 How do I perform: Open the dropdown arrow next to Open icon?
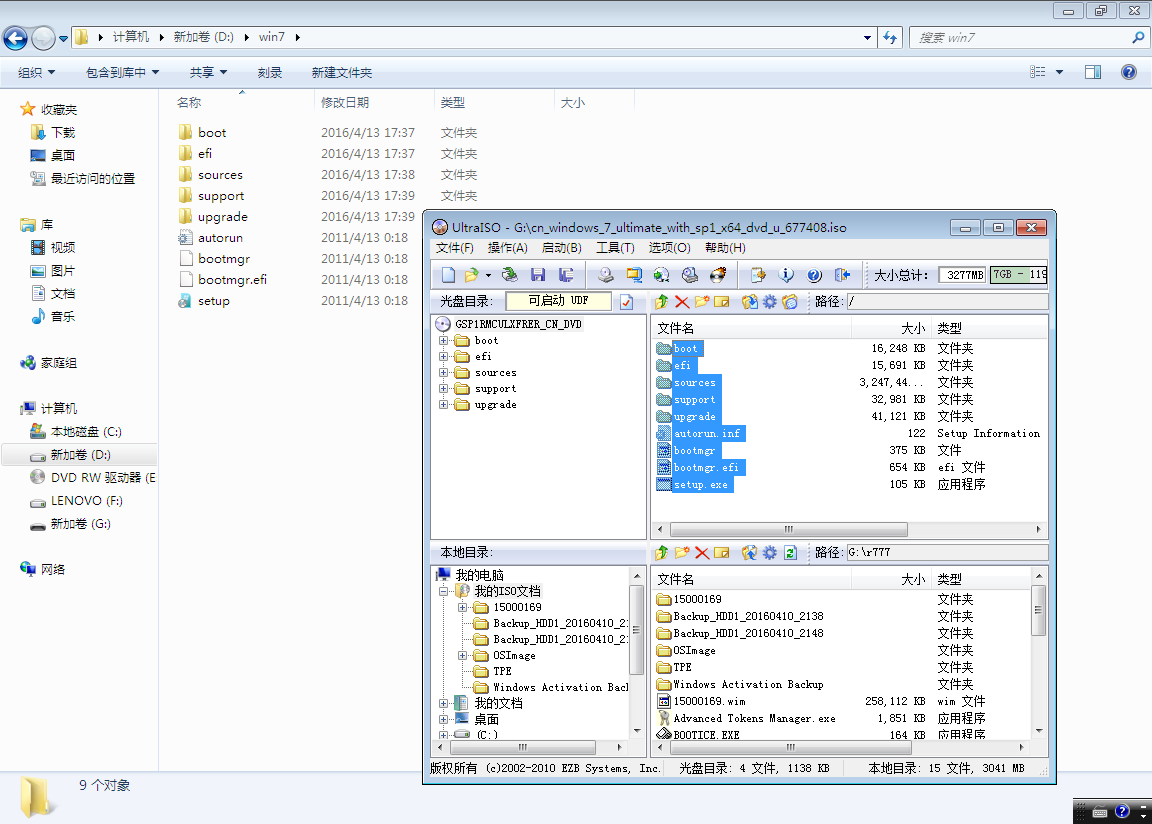[x=488, y=275]
